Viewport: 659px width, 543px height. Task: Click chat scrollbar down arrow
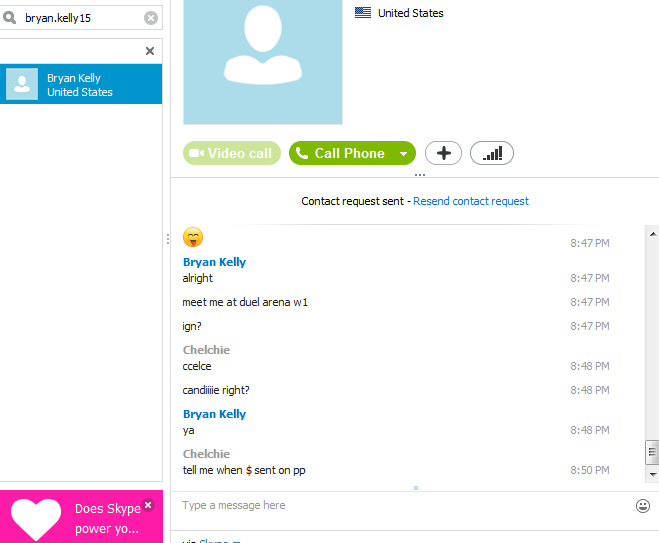[x=653, y=474]
